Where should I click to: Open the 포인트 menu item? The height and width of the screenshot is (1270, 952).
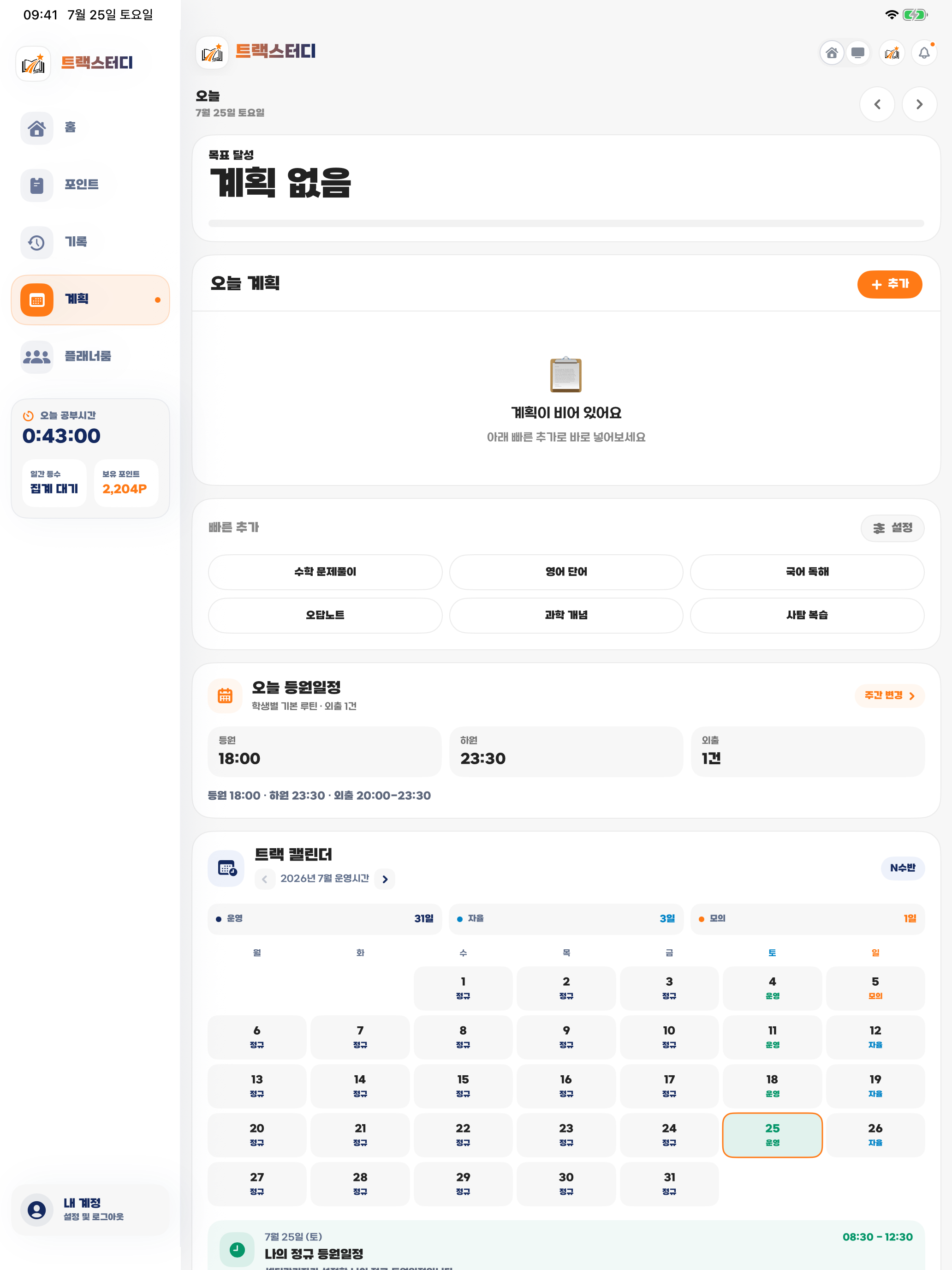pos(90,186)
